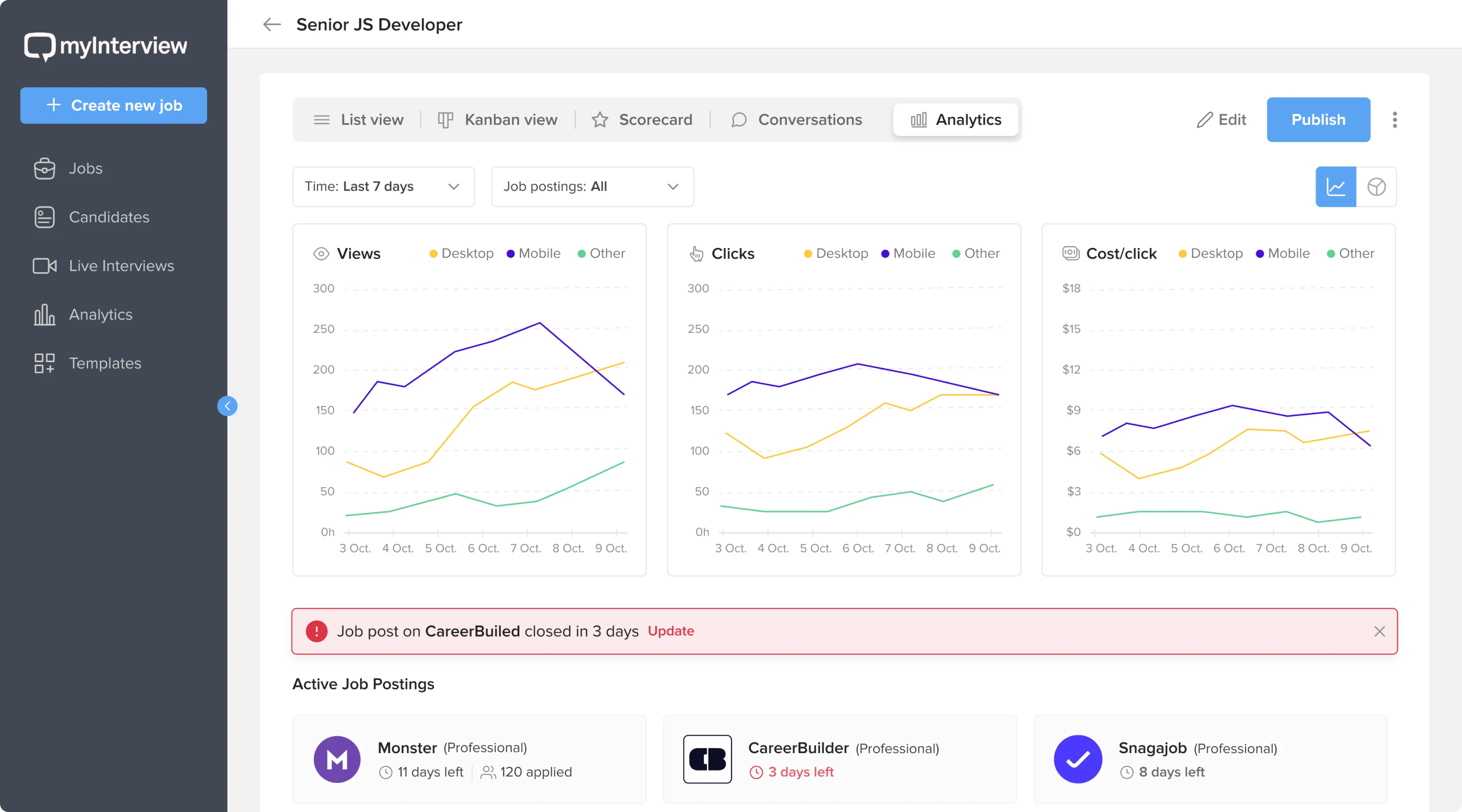Open the Jobs section in the sidebar
This screenshot has height=812, width=1462.
click(85, 168)
